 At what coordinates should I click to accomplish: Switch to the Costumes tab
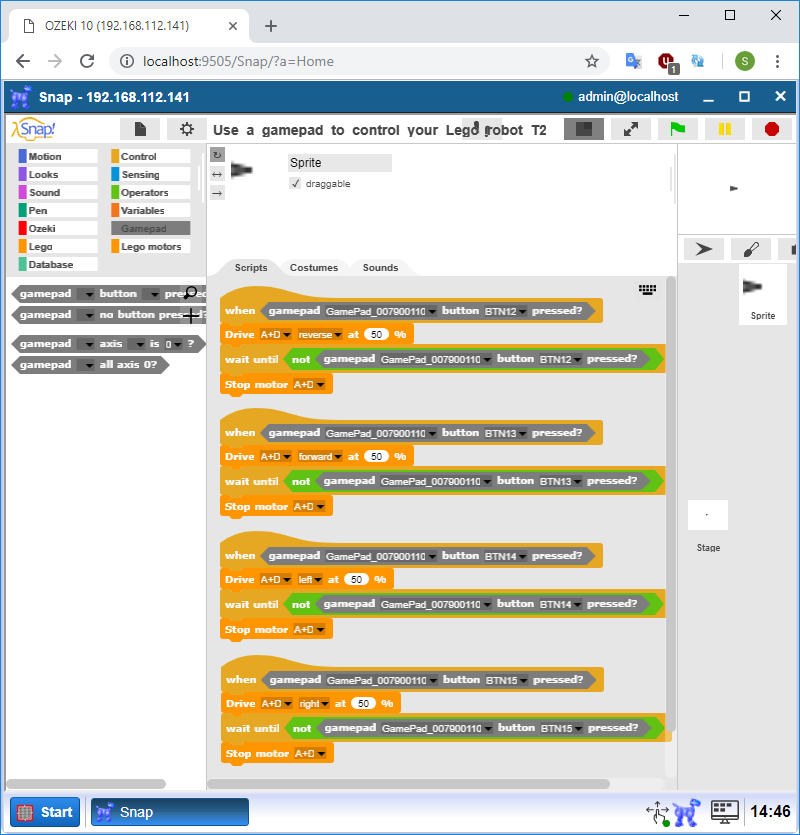pos(314,267)
